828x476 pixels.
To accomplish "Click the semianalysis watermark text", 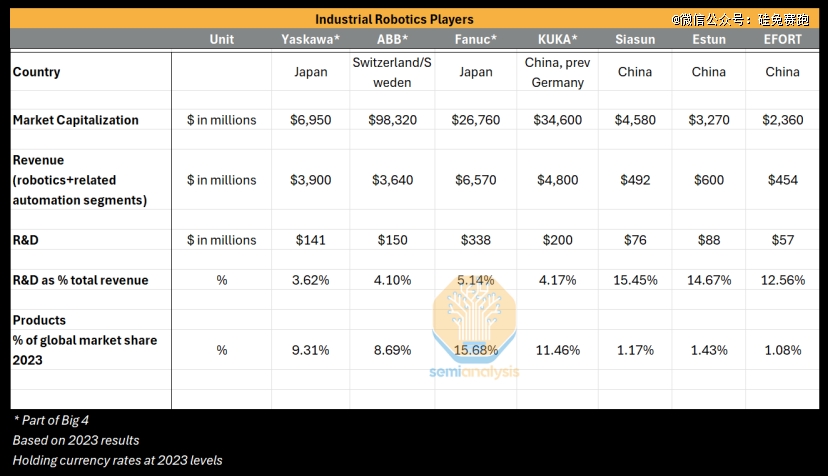I will pos(474,372).
